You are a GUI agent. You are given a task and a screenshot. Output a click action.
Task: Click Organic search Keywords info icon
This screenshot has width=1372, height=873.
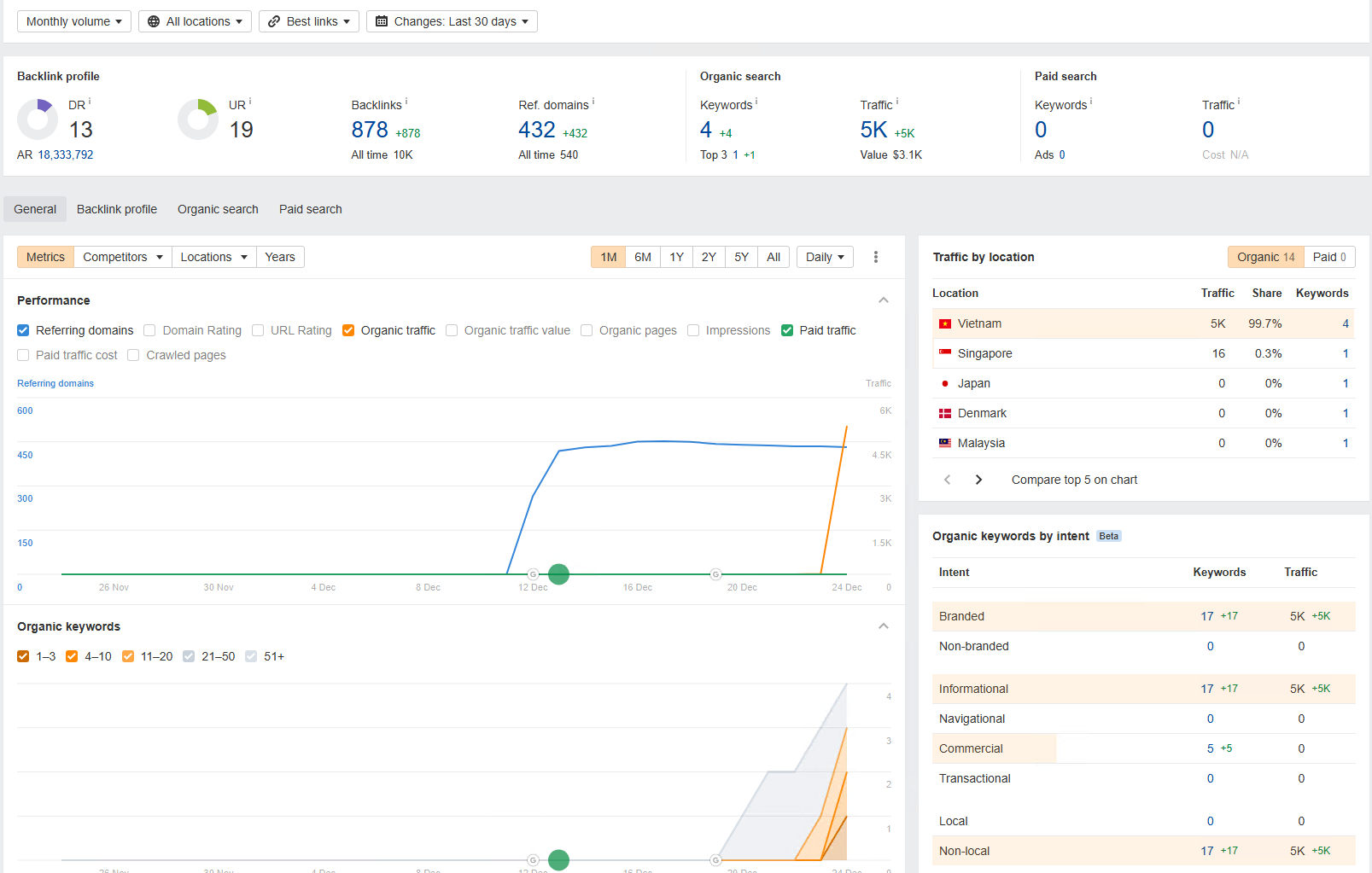pos(756,101)
